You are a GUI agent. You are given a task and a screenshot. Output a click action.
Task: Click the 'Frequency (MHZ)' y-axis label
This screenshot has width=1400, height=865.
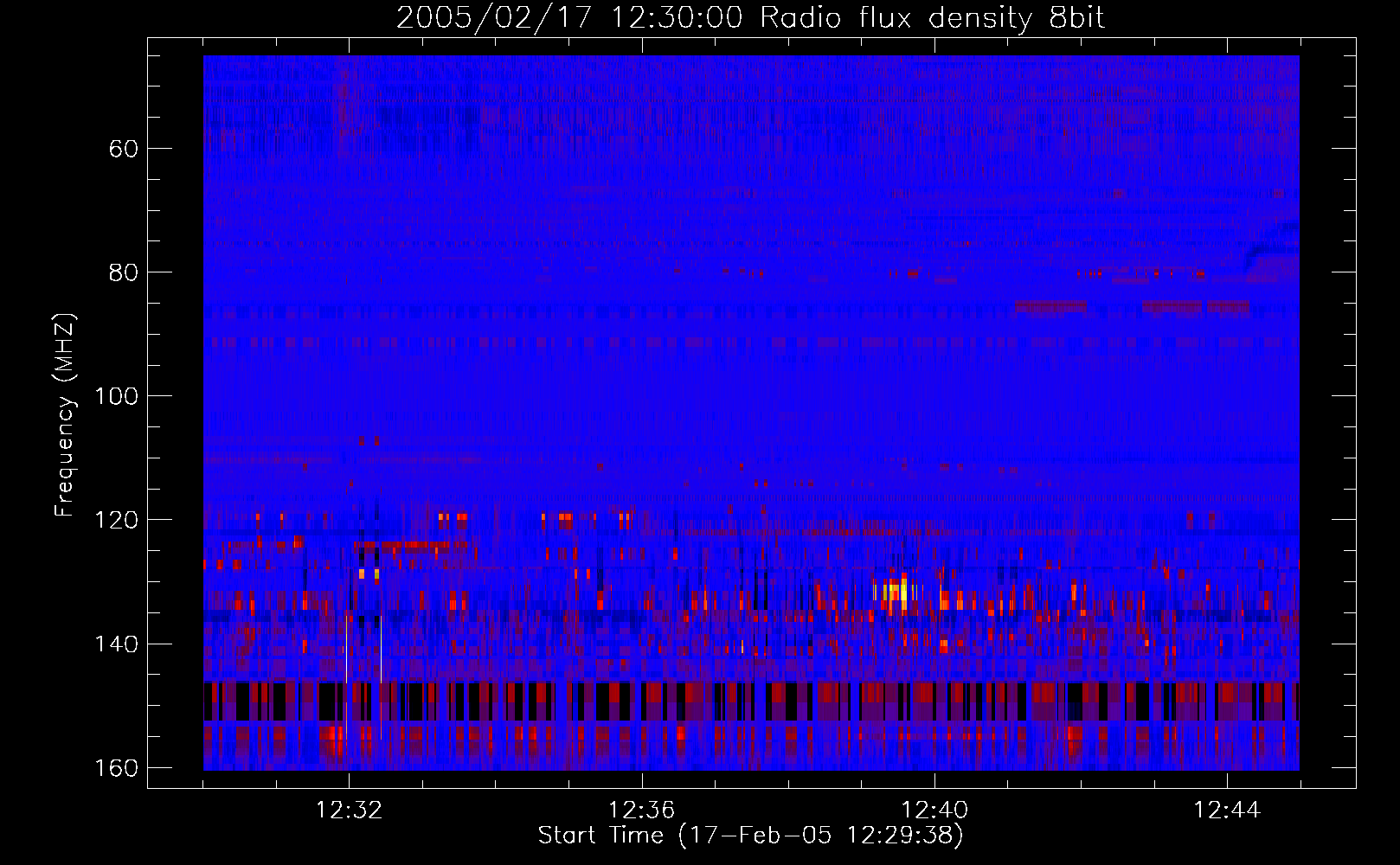pos(65,415)
